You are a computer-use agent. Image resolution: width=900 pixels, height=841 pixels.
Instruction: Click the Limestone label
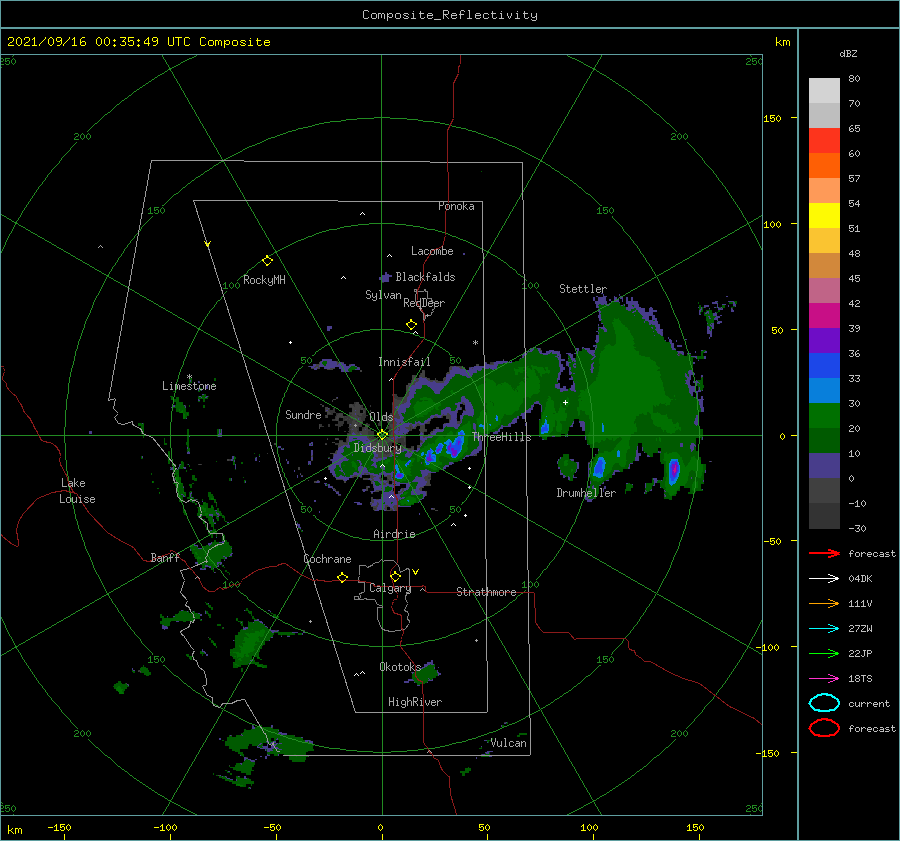pos(189,386)
